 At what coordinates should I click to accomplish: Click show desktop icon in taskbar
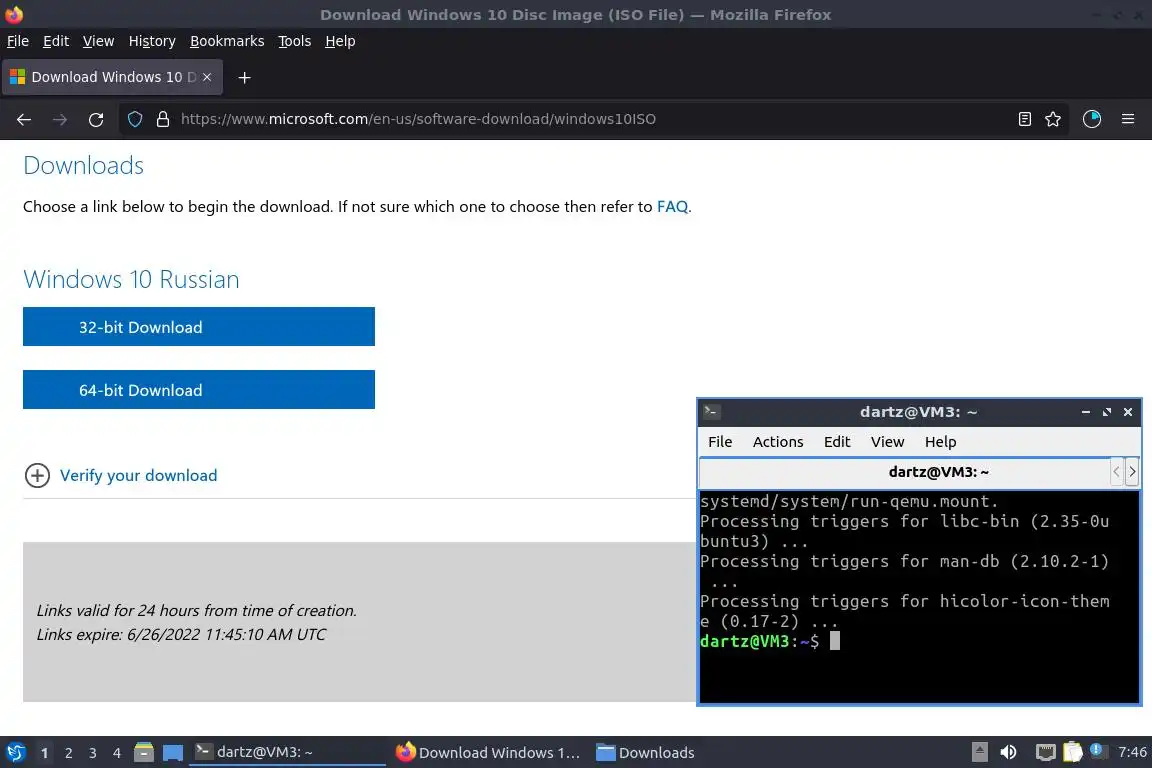pos(173,753)
